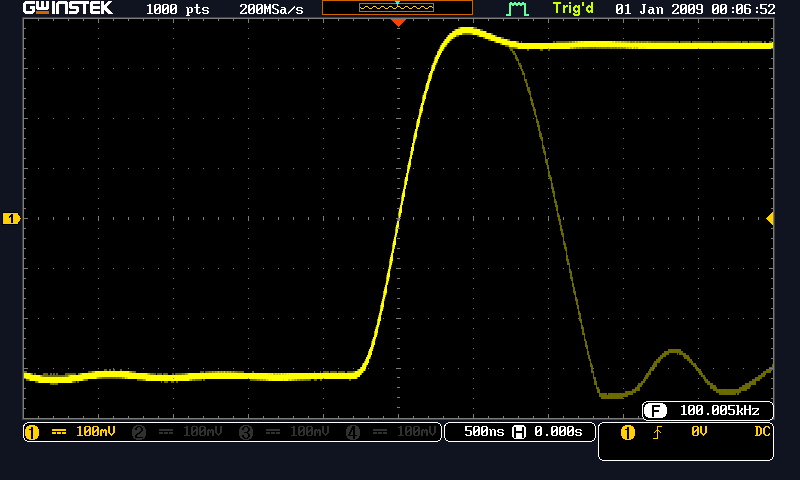Click the date and time display

point(695,9)
